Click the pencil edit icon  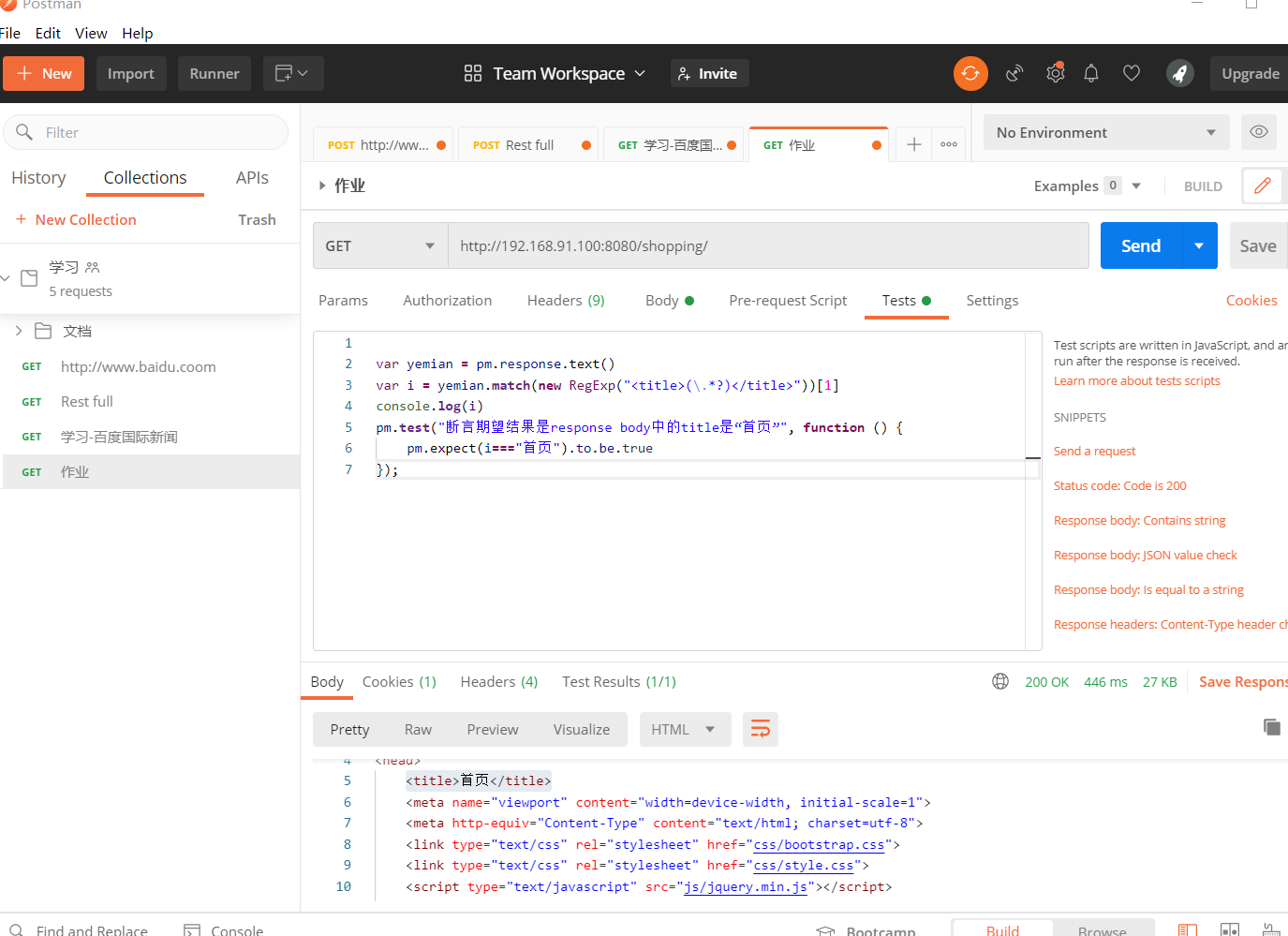pos(1262,186)
